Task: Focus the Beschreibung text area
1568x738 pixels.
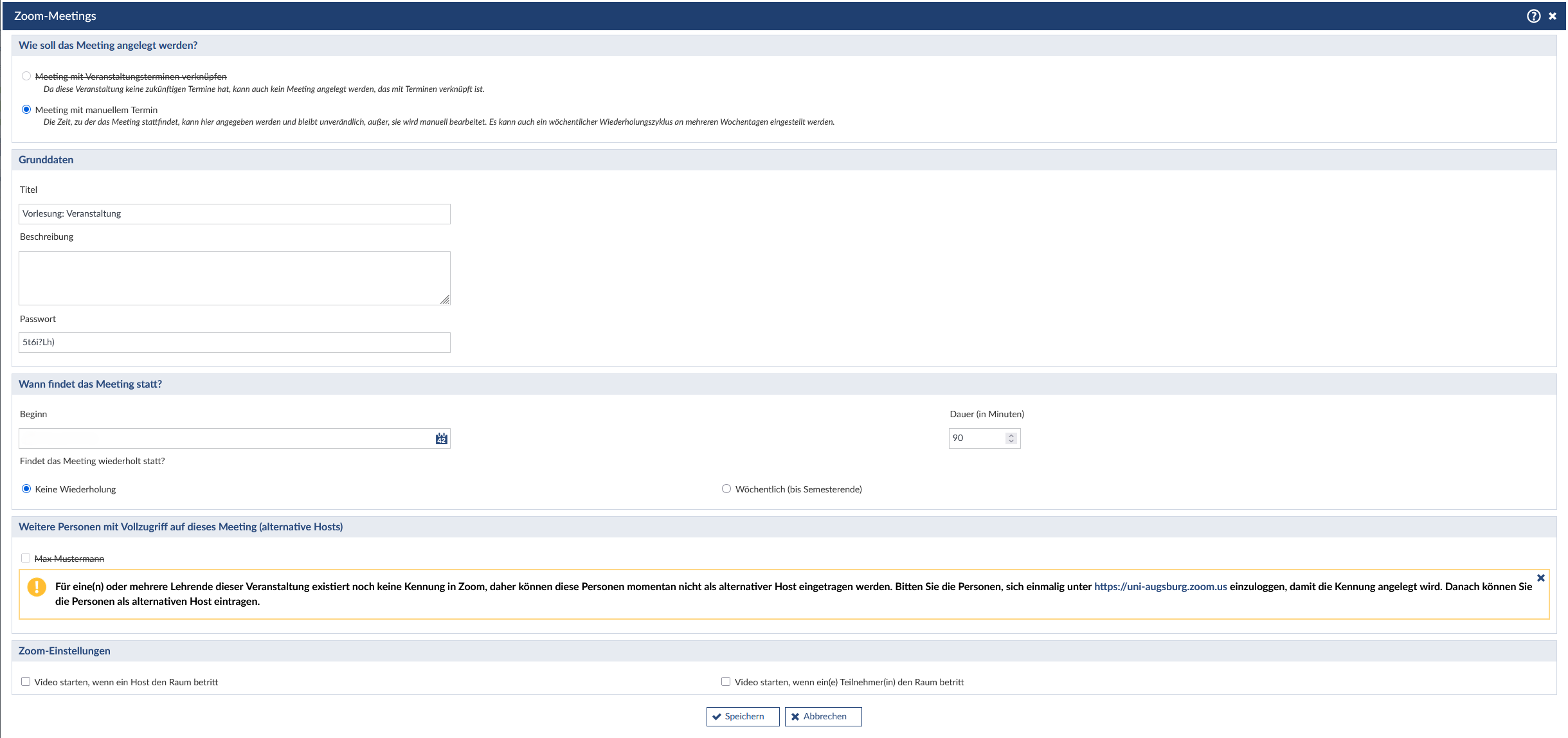Action: point(234,278)
